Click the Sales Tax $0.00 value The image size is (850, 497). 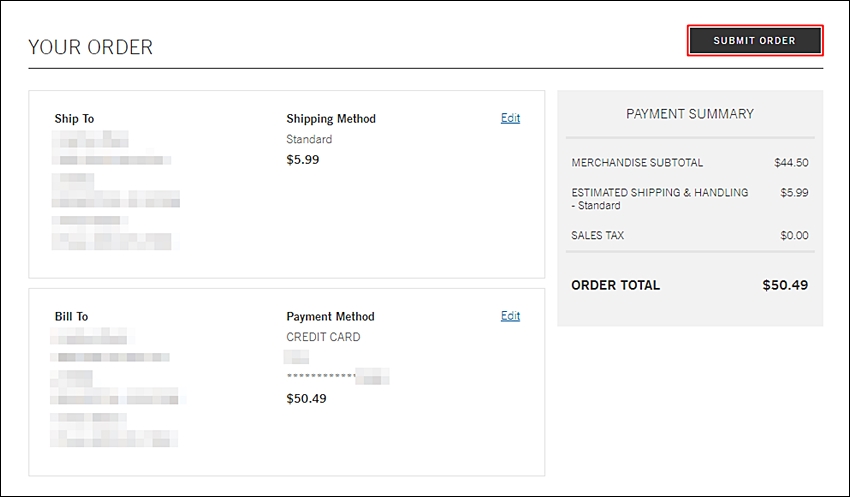[794, 235]
